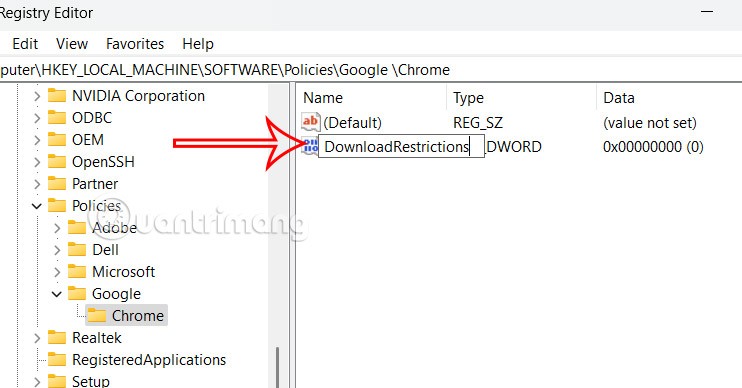Minimize the Registry Editor window
The height and width of the screenshot is (388, 742).
(707, 11)
